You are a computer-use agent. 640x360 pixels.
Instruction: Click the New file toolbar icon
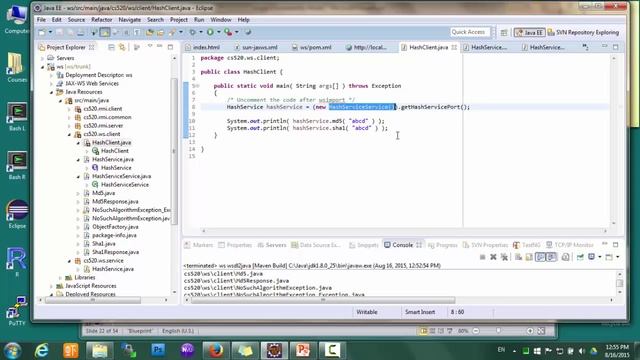[x=42, y=32]
